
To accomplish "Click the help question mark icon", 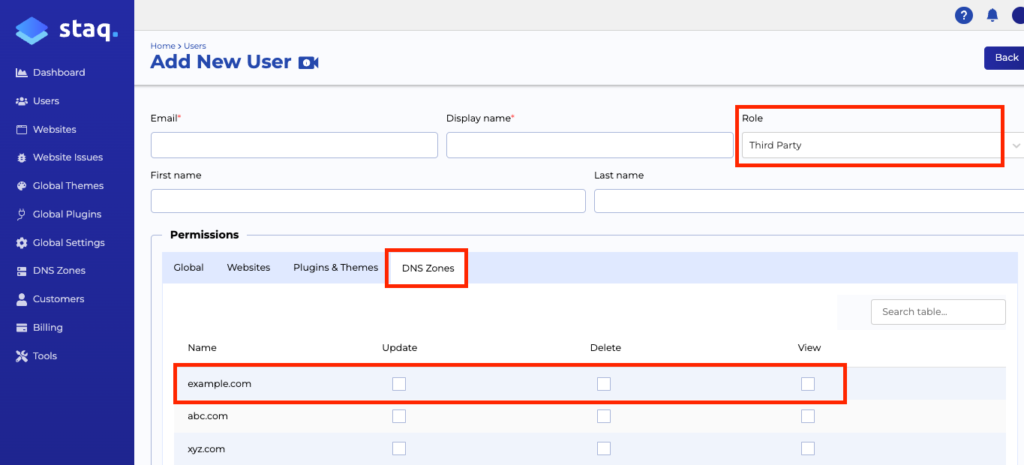I will point(964,15).
